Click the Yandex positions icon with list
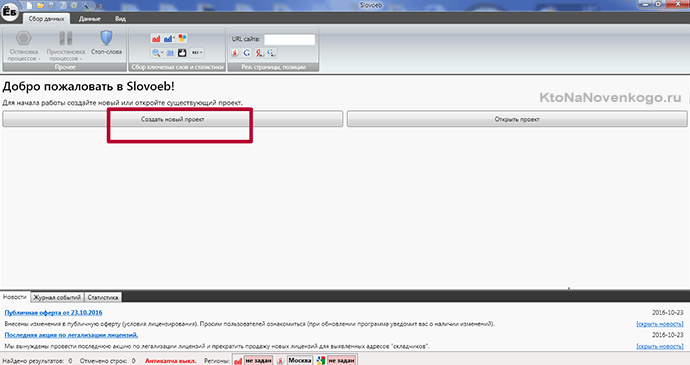The width and height of the screenshot is (690, 365). (x=260, y=53)
